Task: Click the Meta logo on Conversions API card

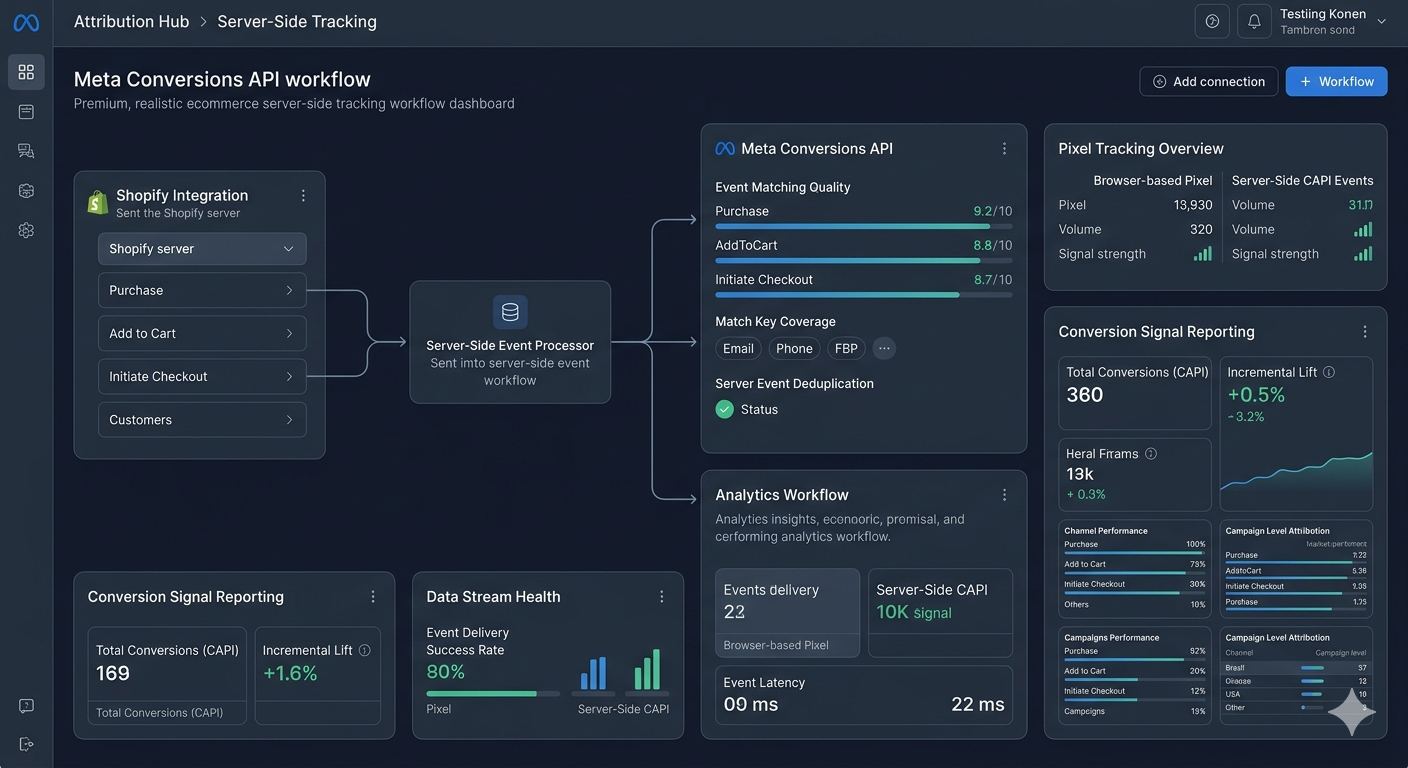Action: [x=725, y=148]
